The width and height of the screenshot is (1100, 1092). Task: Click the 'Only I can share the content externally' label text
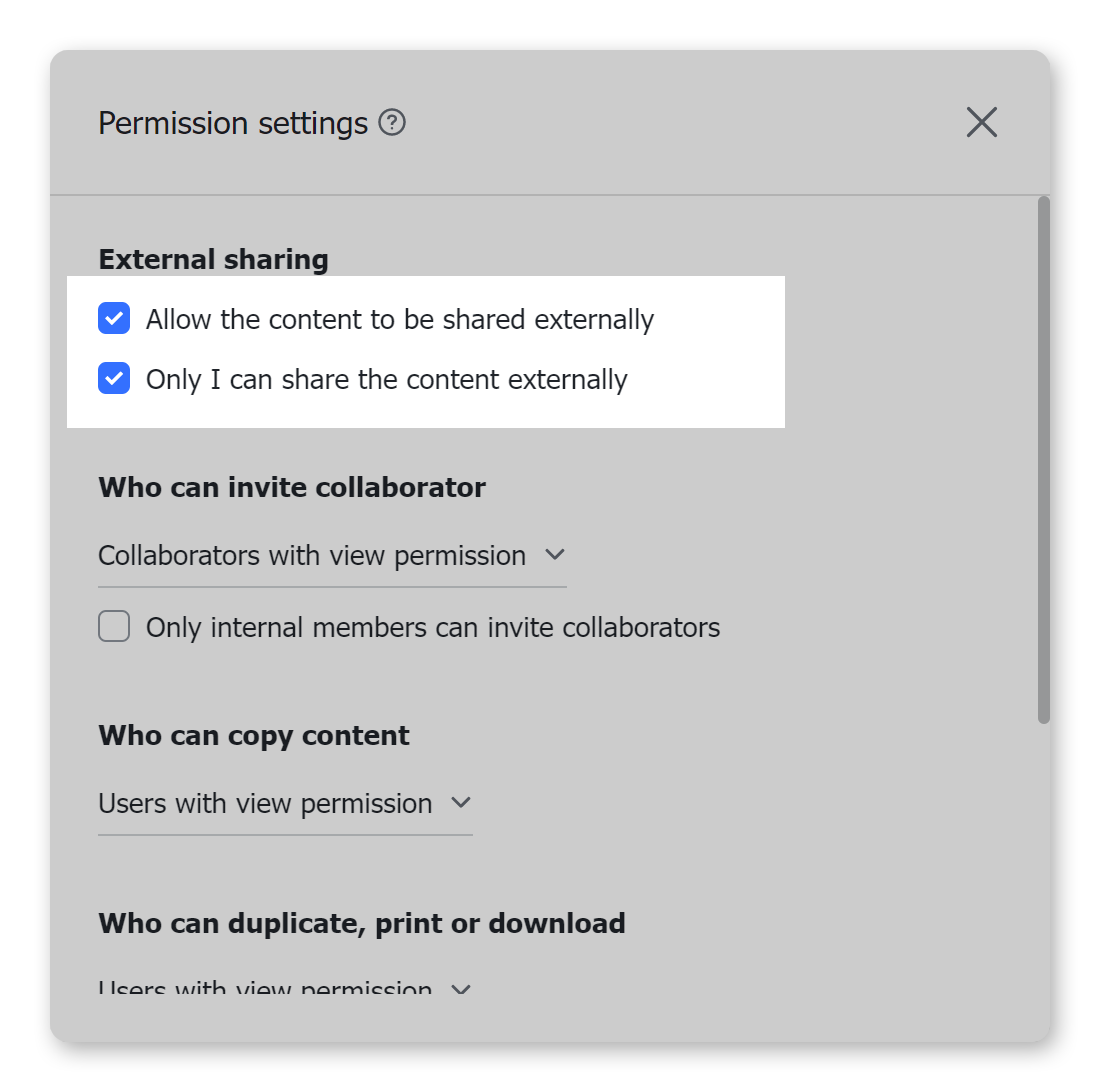pyautogui.click(x=387, y=380)
